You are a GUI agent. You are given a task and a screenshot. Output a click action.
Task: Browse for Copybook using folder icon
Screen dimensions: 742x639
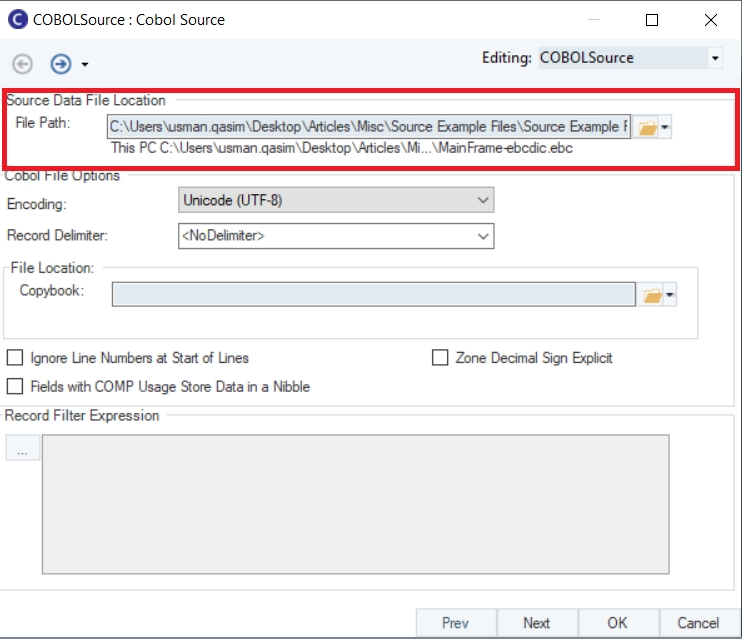coord(651,295)
